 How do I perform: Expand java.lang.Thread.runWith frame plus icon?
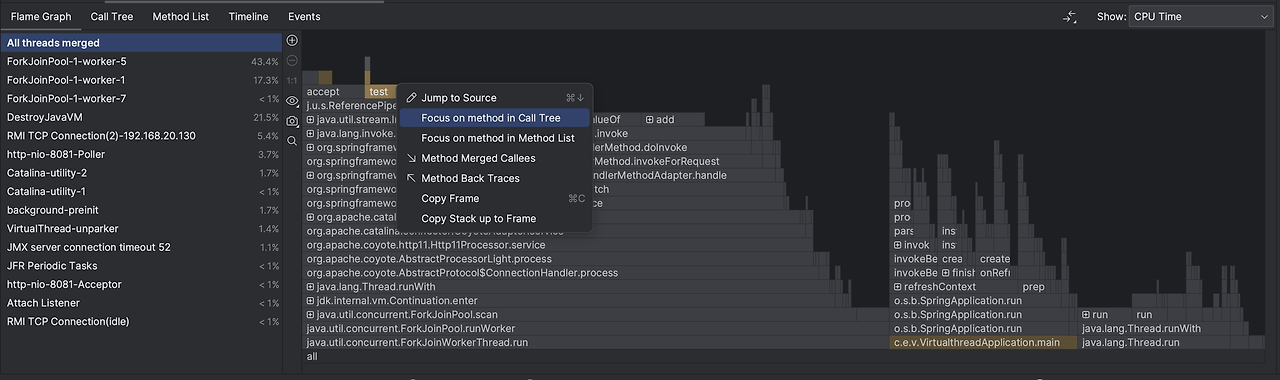tap(311, 287)
